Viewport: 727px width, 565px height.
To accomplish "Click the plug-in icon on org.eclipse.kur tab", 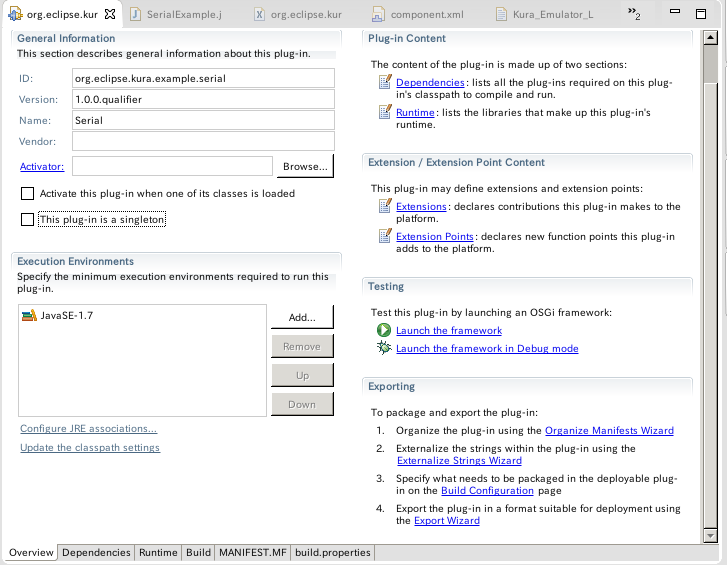I will coord(15,14).
